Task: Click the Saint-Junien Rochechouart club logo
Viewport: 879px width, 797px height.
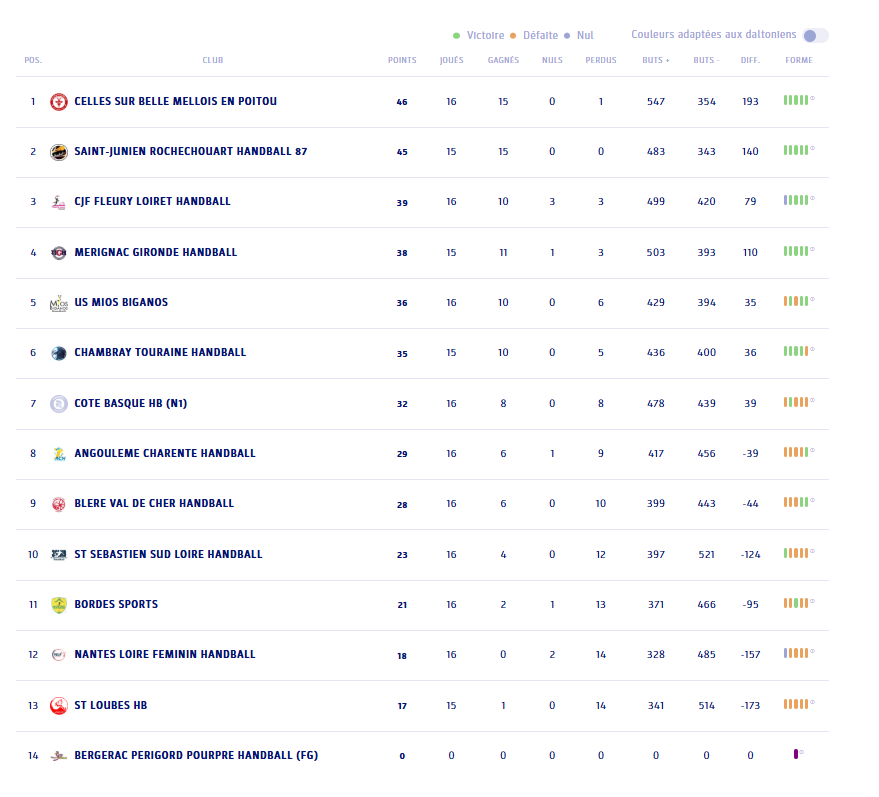Action: [59, 152]
